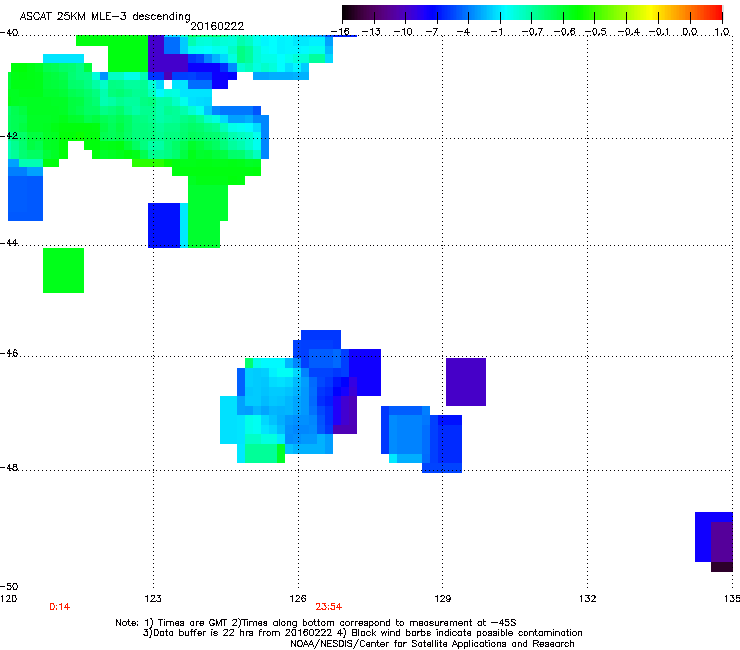
Task: Click the '126' longitude axis label
Action: (x=298, y=599)
